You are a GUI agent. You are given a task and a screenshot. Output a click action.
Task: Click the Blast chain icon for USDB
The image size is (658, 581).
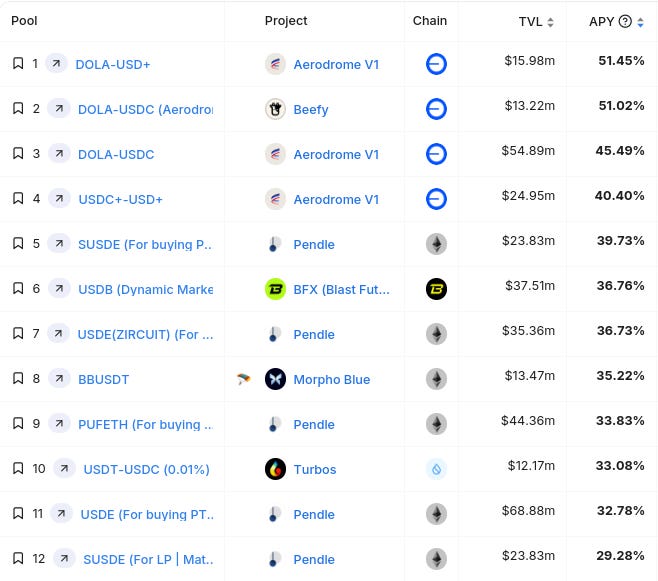[436, 289]
